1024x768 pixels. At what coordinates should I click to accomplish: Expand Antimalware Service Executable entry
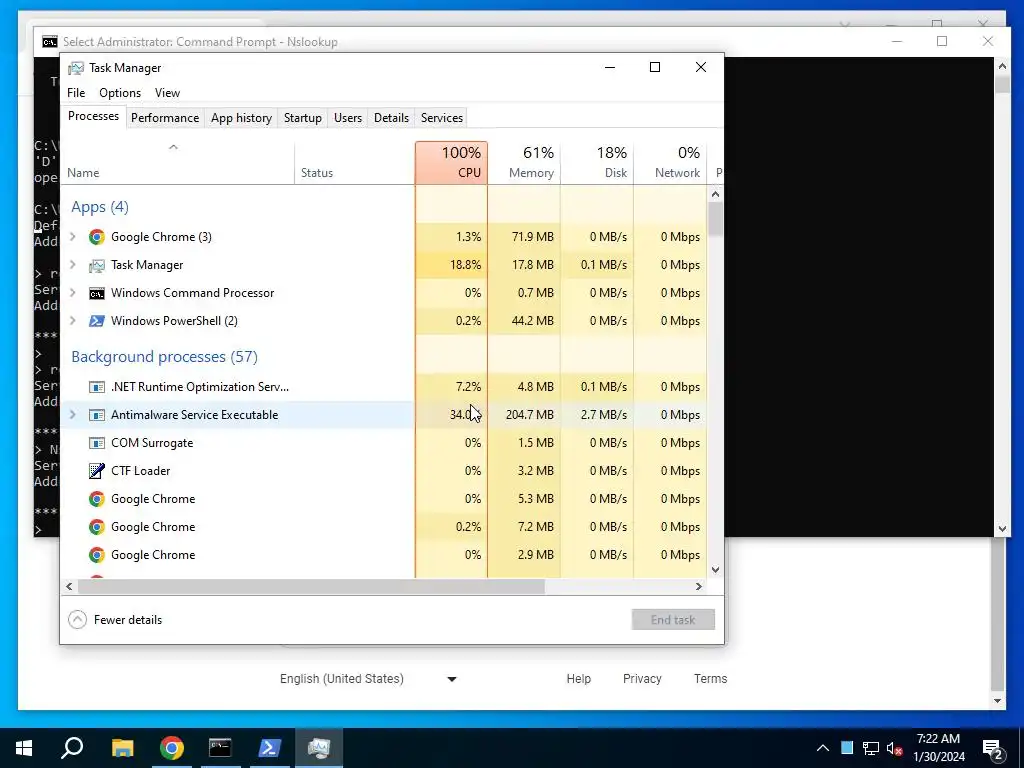(x=73, y=415)
